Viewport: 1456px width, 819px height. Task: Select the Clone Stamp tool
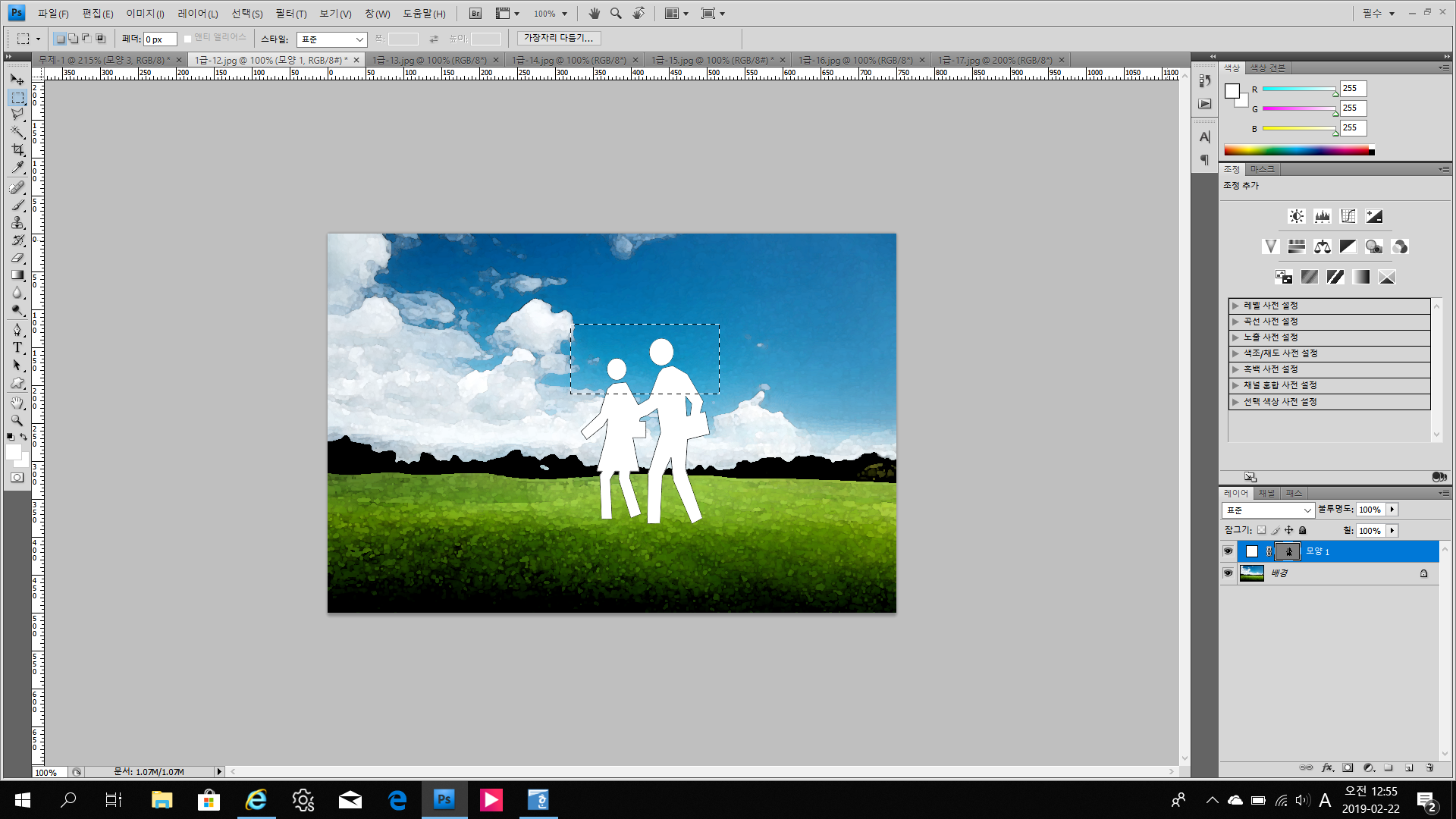(x=17, y=223)
